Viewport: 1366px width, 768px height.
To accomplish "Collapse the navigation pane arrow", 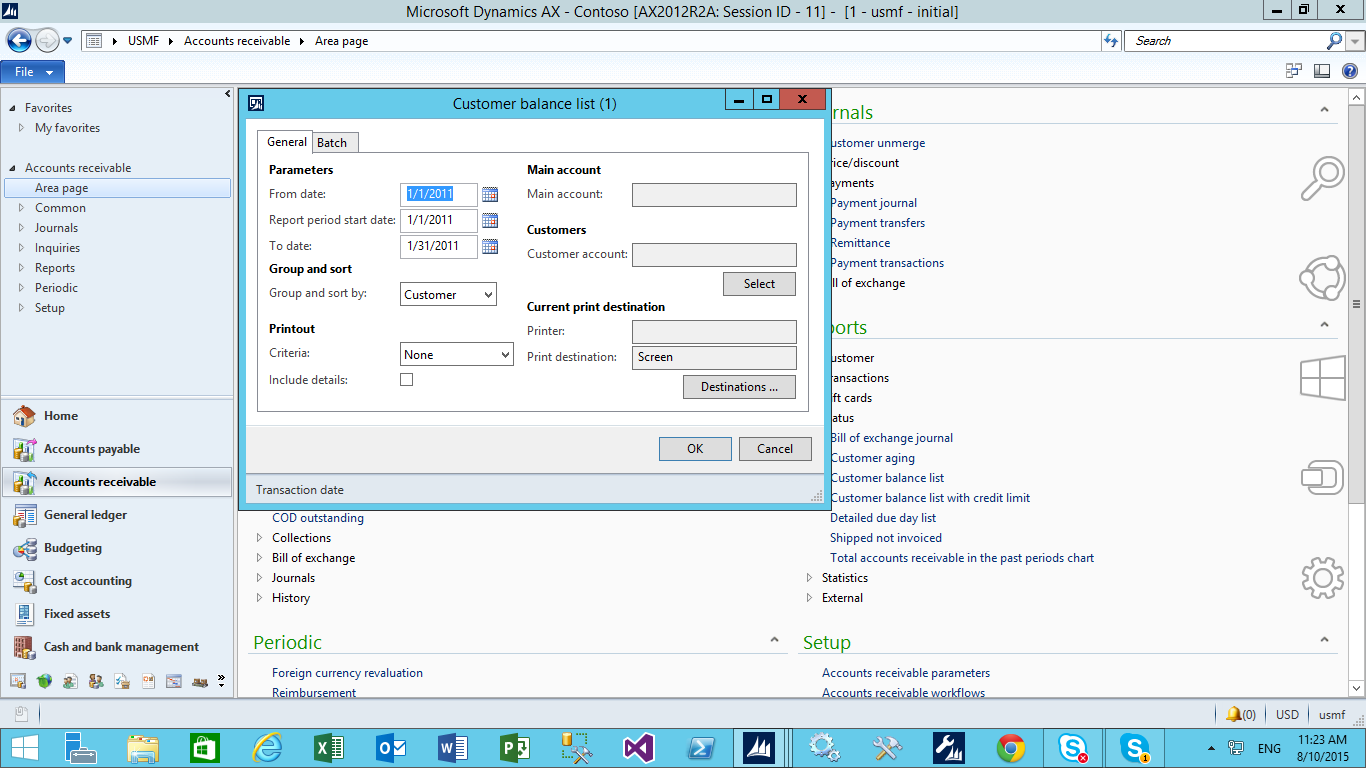I will point(227,94).
